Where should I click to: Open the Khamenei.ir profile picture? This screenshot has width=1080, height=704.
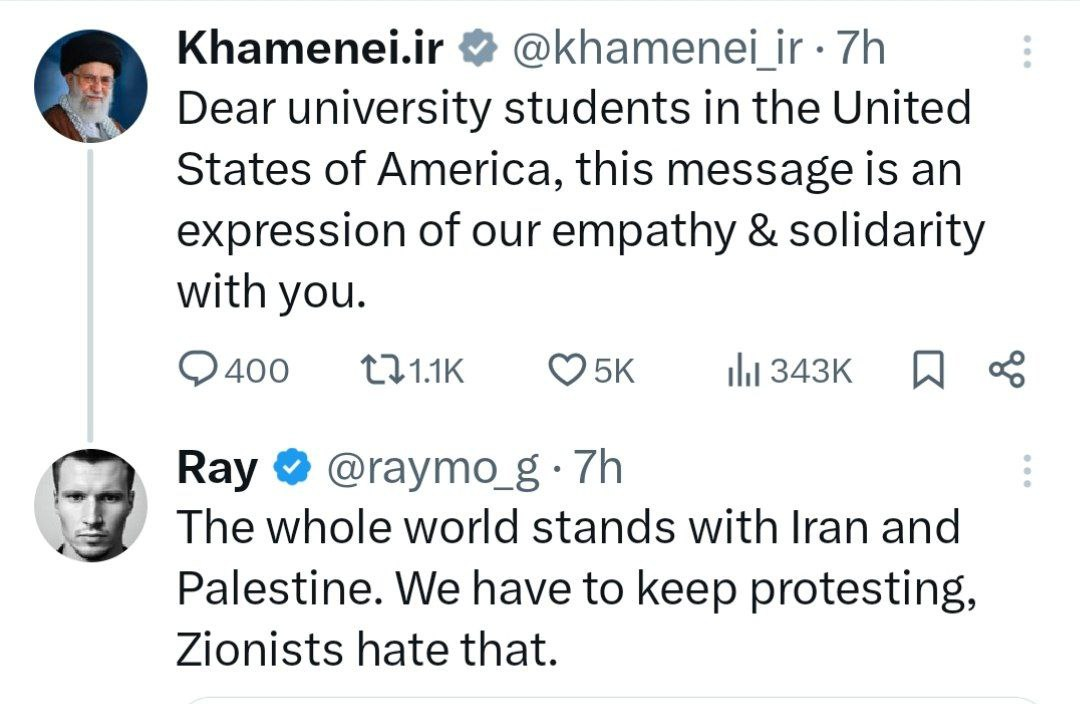point(91,87)
